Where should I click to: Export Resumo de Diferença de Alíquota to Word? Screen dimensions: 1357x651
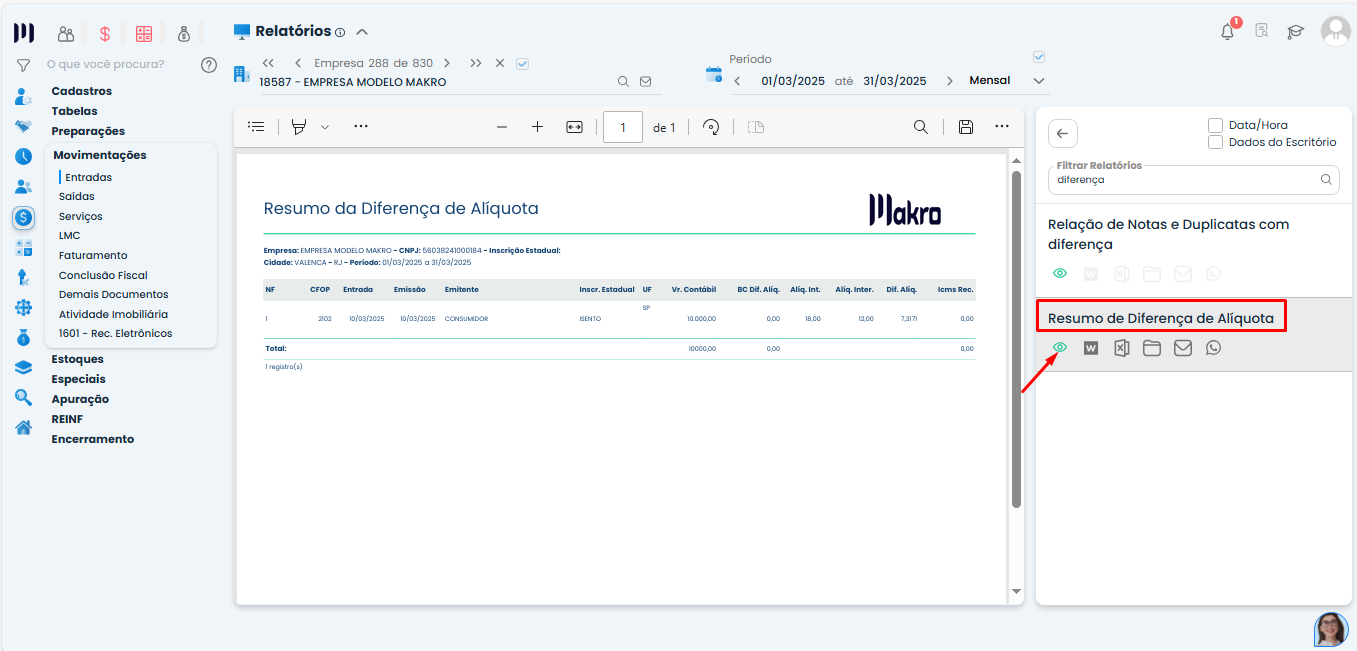tap(1091, 348)
